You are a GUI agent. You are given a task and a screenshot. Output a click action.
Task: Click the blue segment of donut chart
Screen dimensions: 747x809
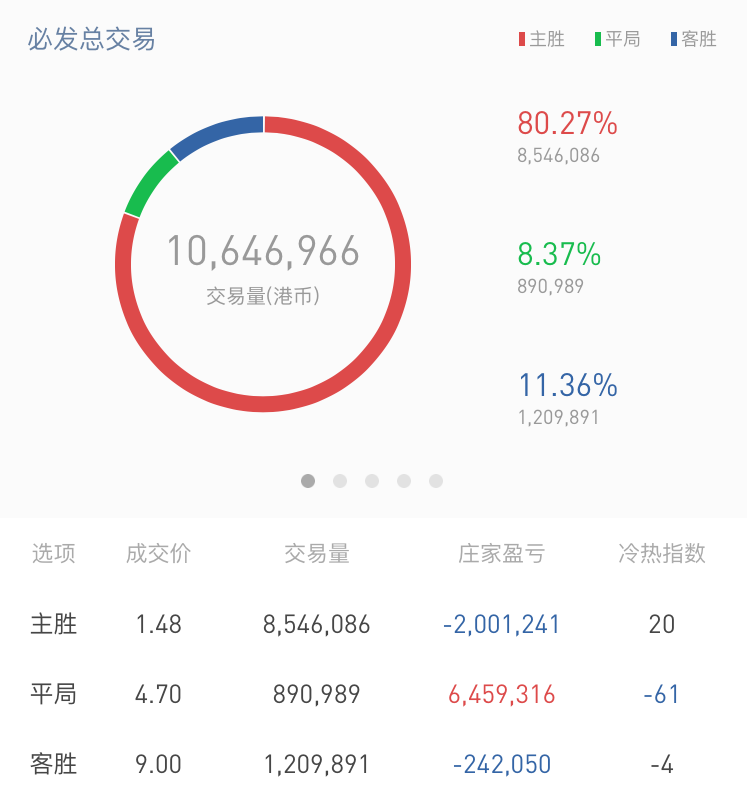pyautogui.click(x=214, y=134)
